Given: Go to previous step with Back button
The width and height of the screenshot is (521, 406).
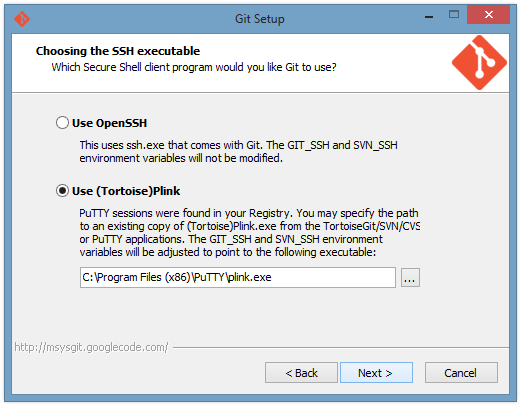Looking at the screenshot, I should tap(301, 373).
